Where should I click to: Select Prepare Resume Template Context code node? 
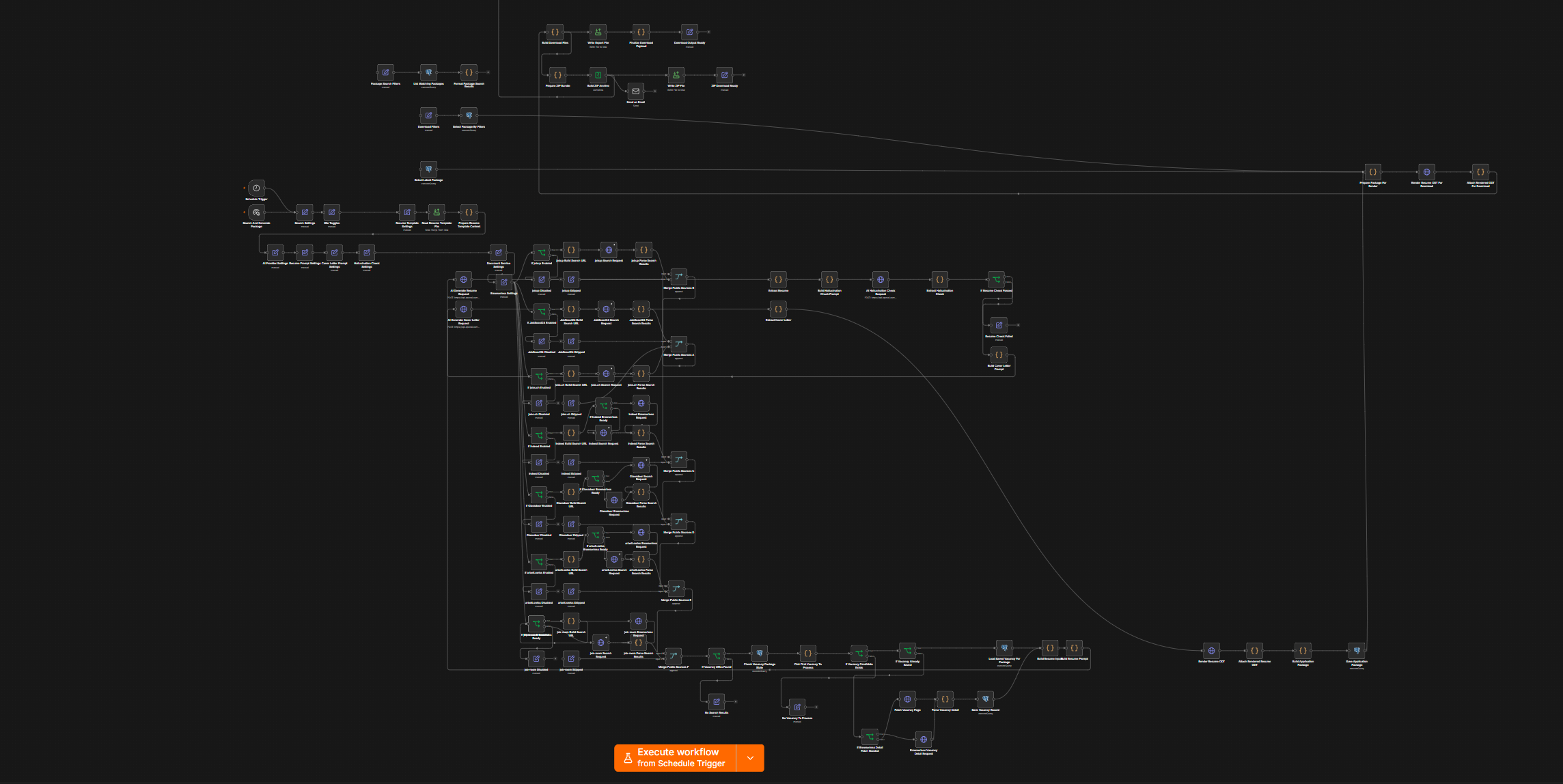coord(469,212)
